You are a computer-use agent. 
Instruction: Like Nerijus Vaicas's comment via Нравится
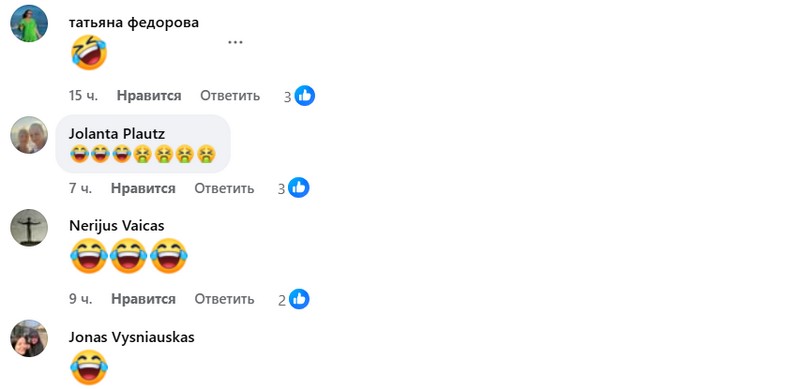pyautogui.click(x=143, y=299)
